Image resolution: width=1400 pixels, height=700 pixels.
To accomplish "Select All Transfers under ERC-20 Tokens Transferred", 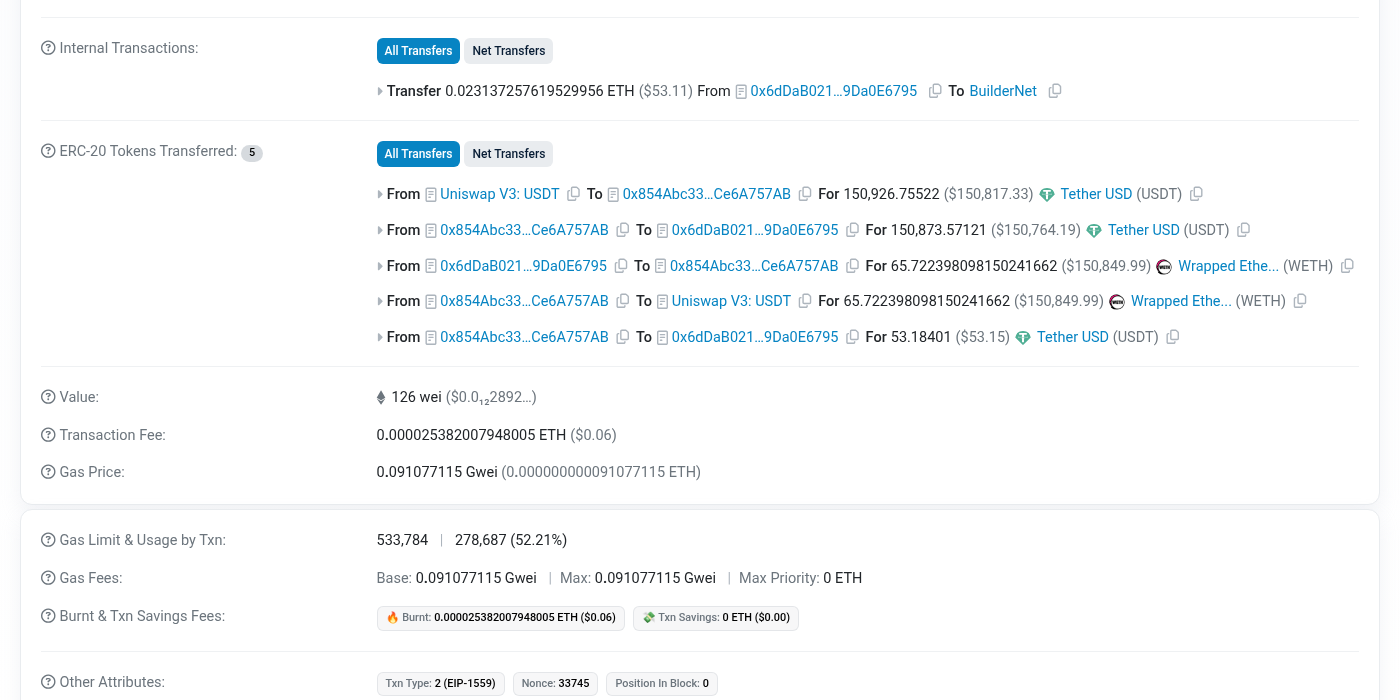I will pyautogui.click(x=418, y=154).
